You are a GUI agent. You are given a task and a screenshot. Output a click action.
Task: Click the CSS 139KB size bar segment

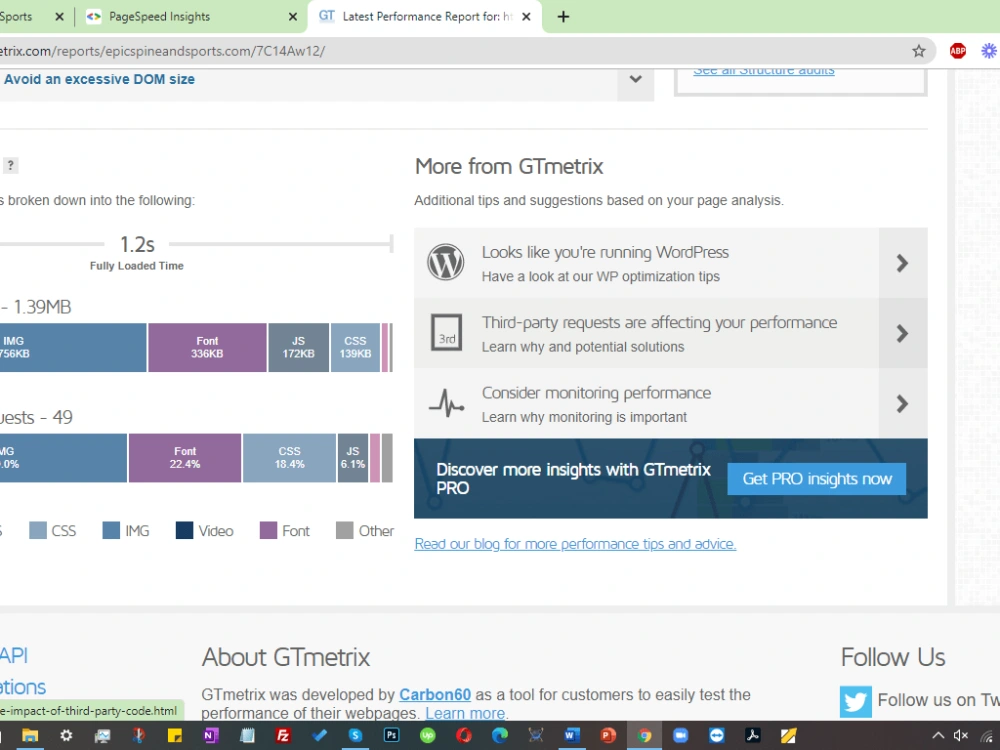tap(355, 348)
